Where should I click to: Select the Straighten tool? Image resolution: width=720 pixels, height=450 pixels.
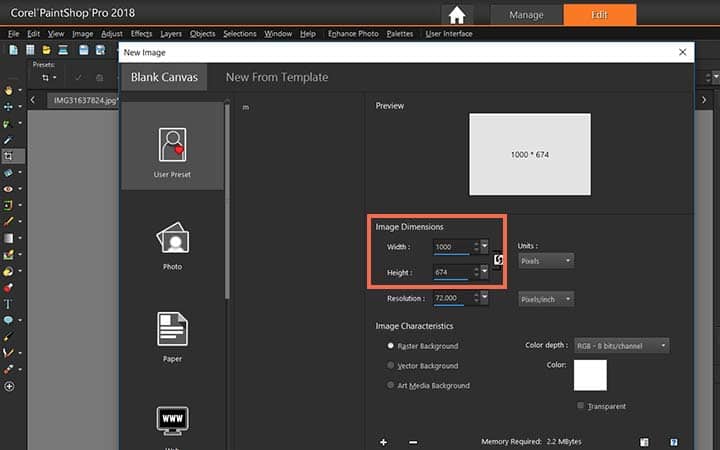(8, 173)
